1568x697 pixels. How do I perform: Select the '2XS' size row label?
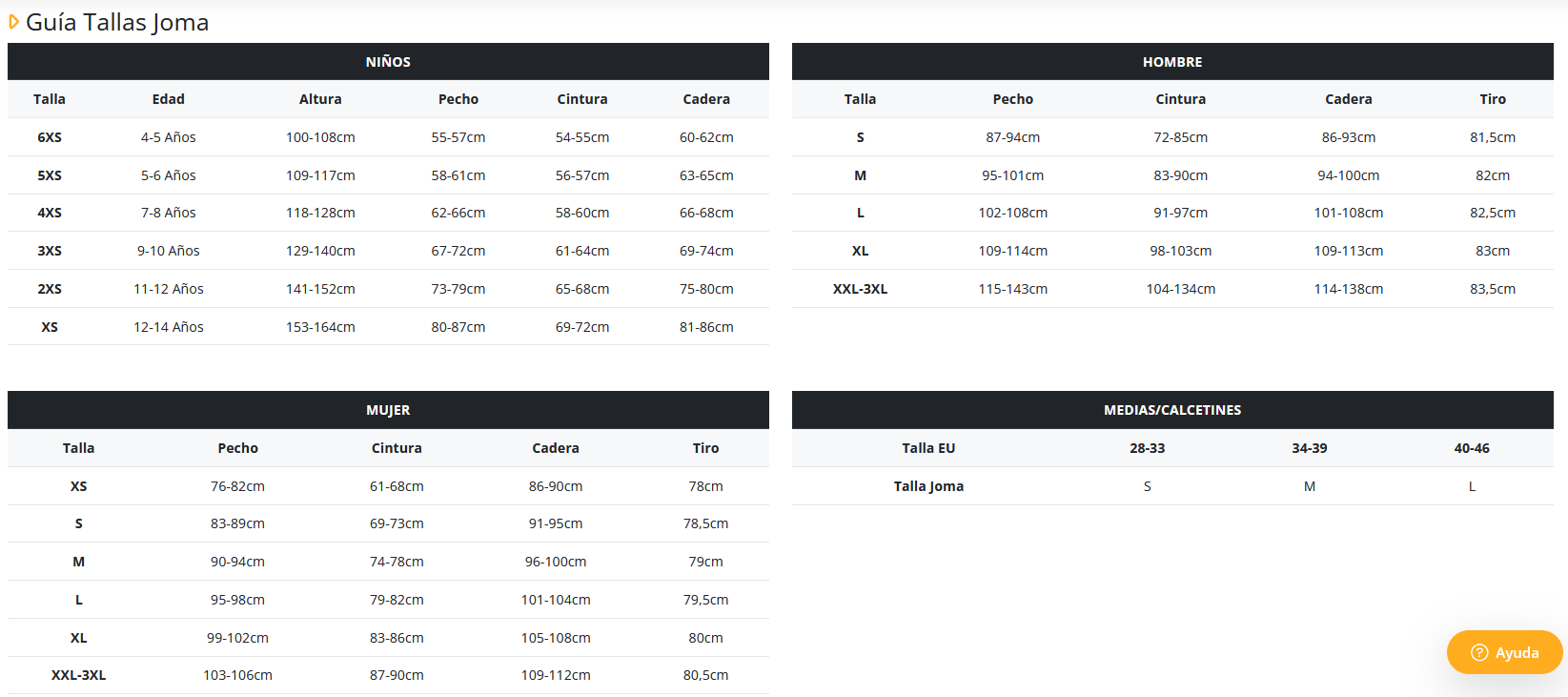coord(50,289)
